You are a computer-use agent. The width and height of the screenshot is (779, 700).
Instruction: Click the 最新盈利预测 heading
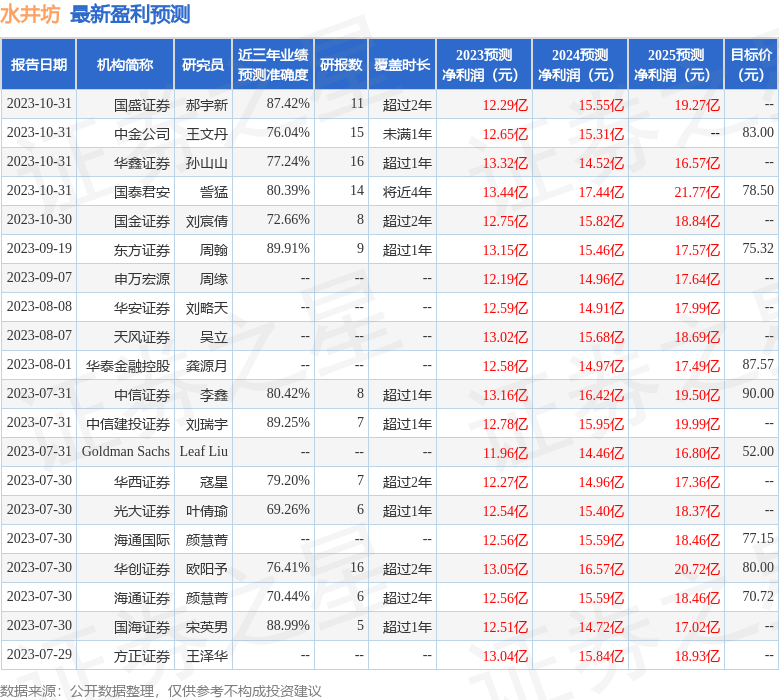click(x=130, y=14)
